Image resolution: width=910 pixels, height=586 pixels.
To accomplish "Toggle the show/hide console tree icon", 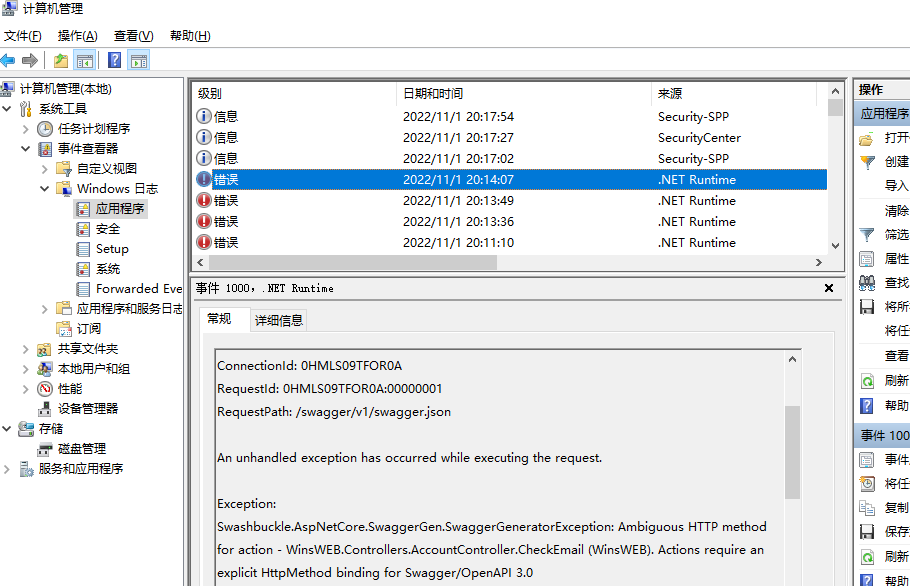I will click(x=85, y=60).
